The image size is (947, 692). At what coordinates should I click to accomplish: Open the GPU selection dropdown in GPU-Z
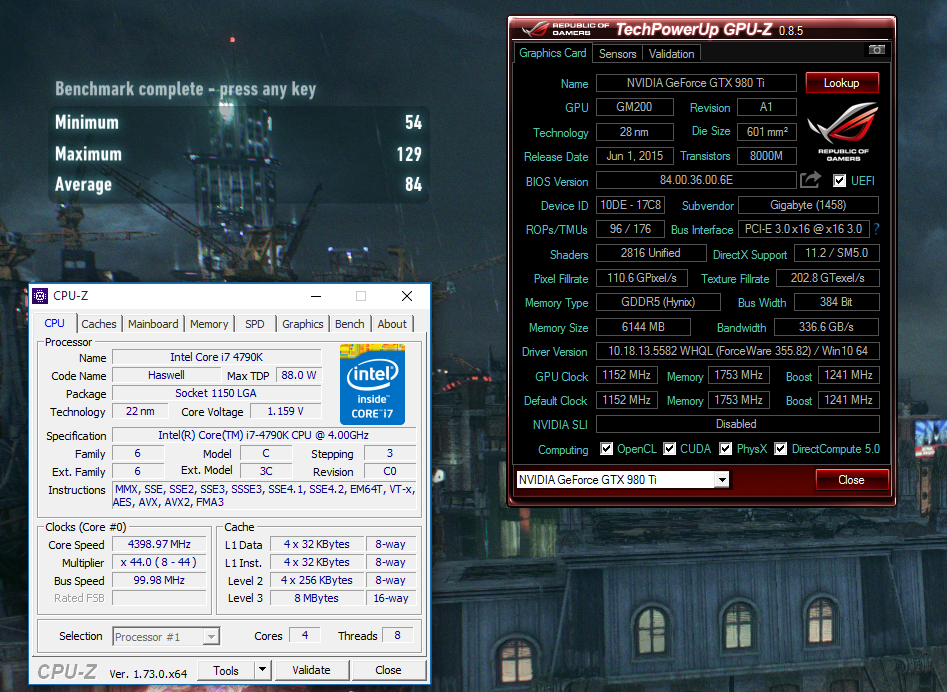click(722, 479)
